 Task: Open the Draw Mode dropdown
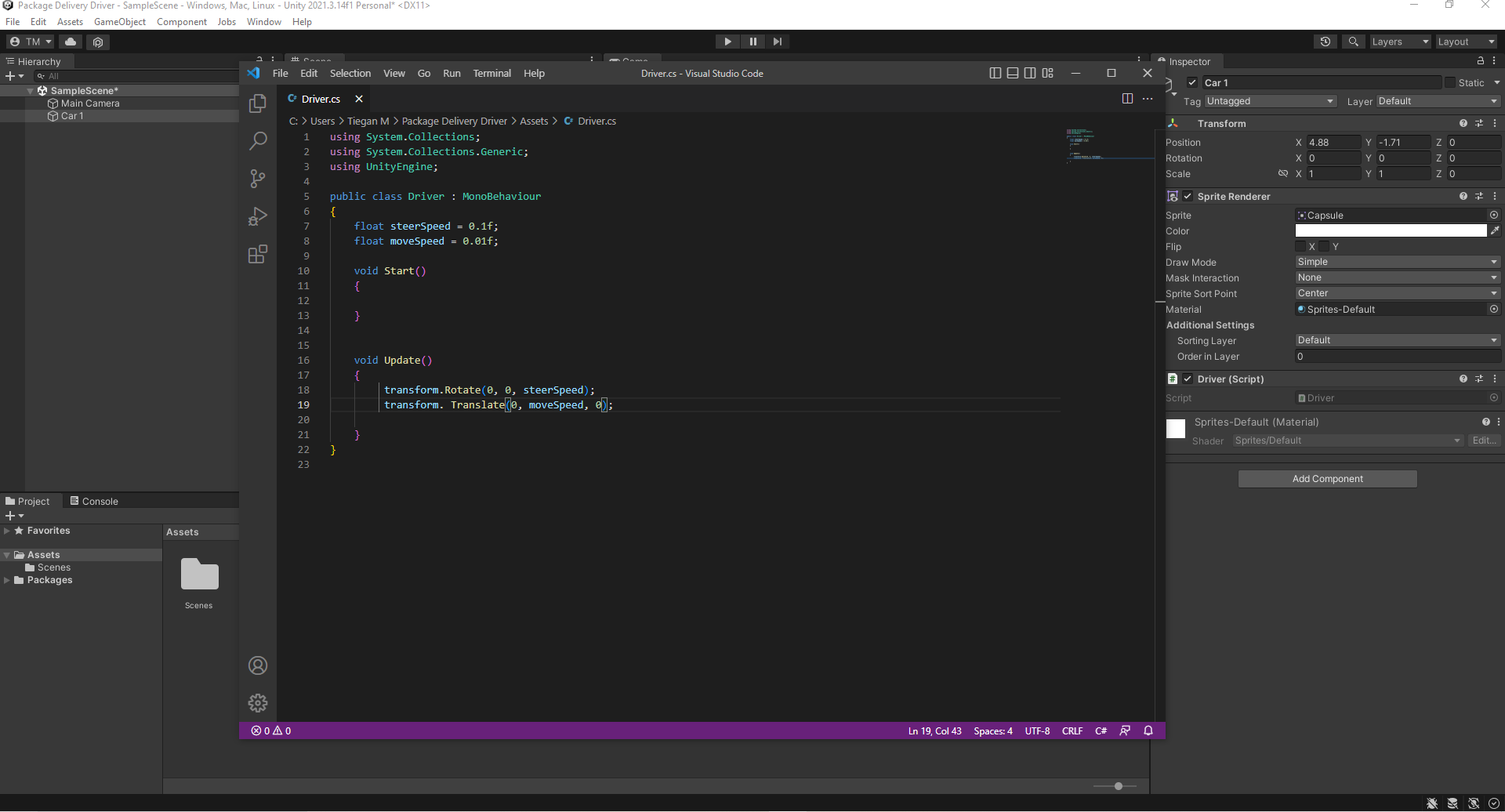click(x=1398, y=262)
